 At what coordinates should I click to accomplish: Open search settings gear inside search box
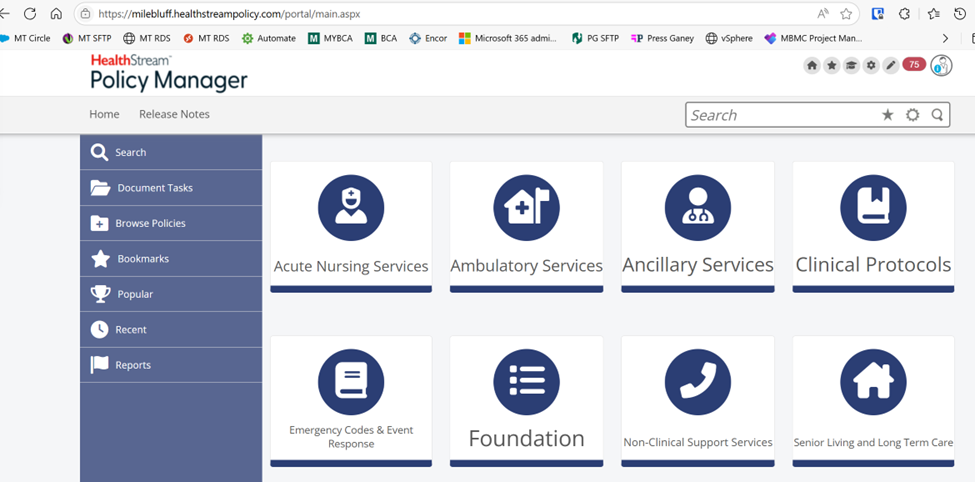point(912,115)
